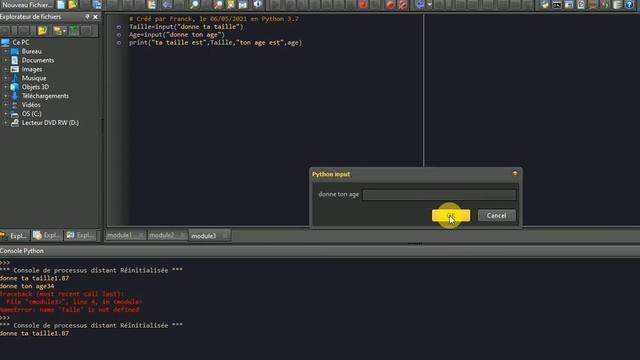Click the yellow folder icon in file explorer toolbar
The height and width of the screenshot is (360, 640).
pyautogui.click(x=42, y=31)
